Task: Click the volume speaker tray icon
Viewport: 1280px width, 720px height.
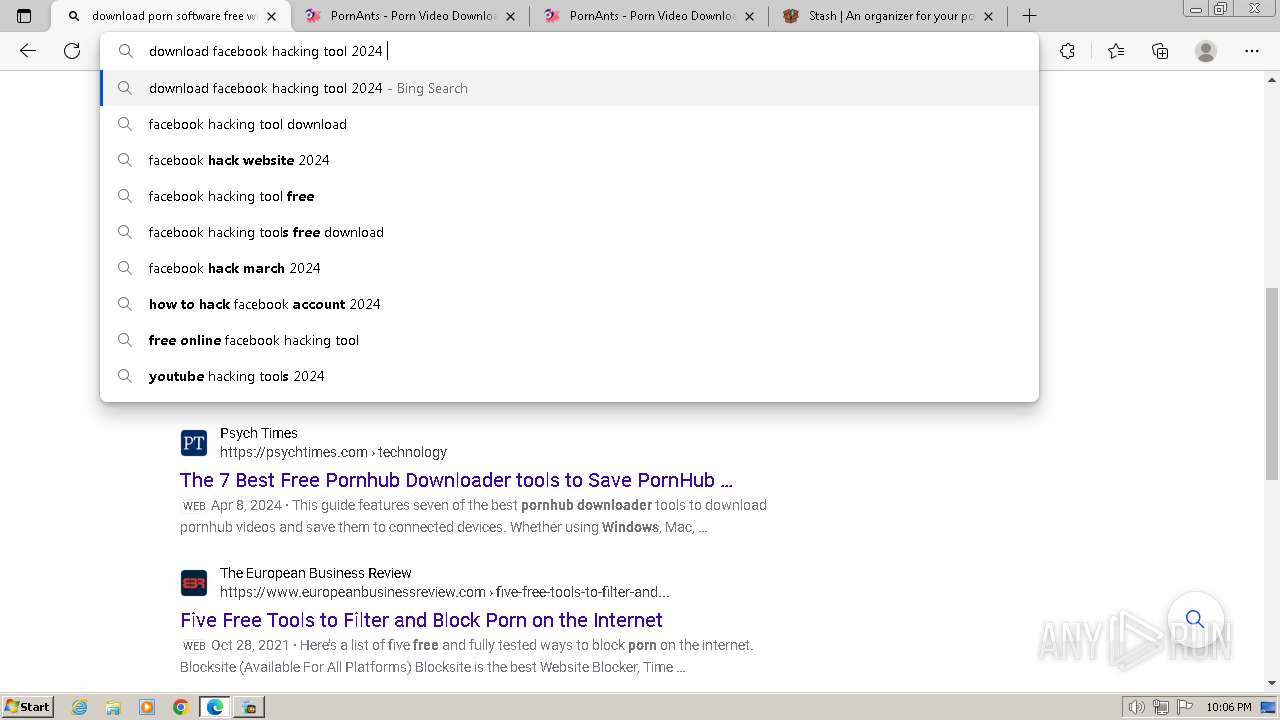Action: click(1137, 707)
